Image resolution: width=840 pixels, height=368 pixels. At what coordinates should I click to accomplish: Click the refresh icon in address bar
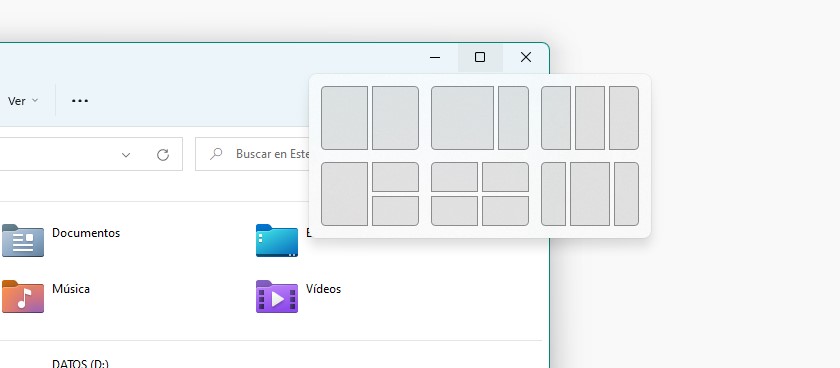click(x=163, y=155)
